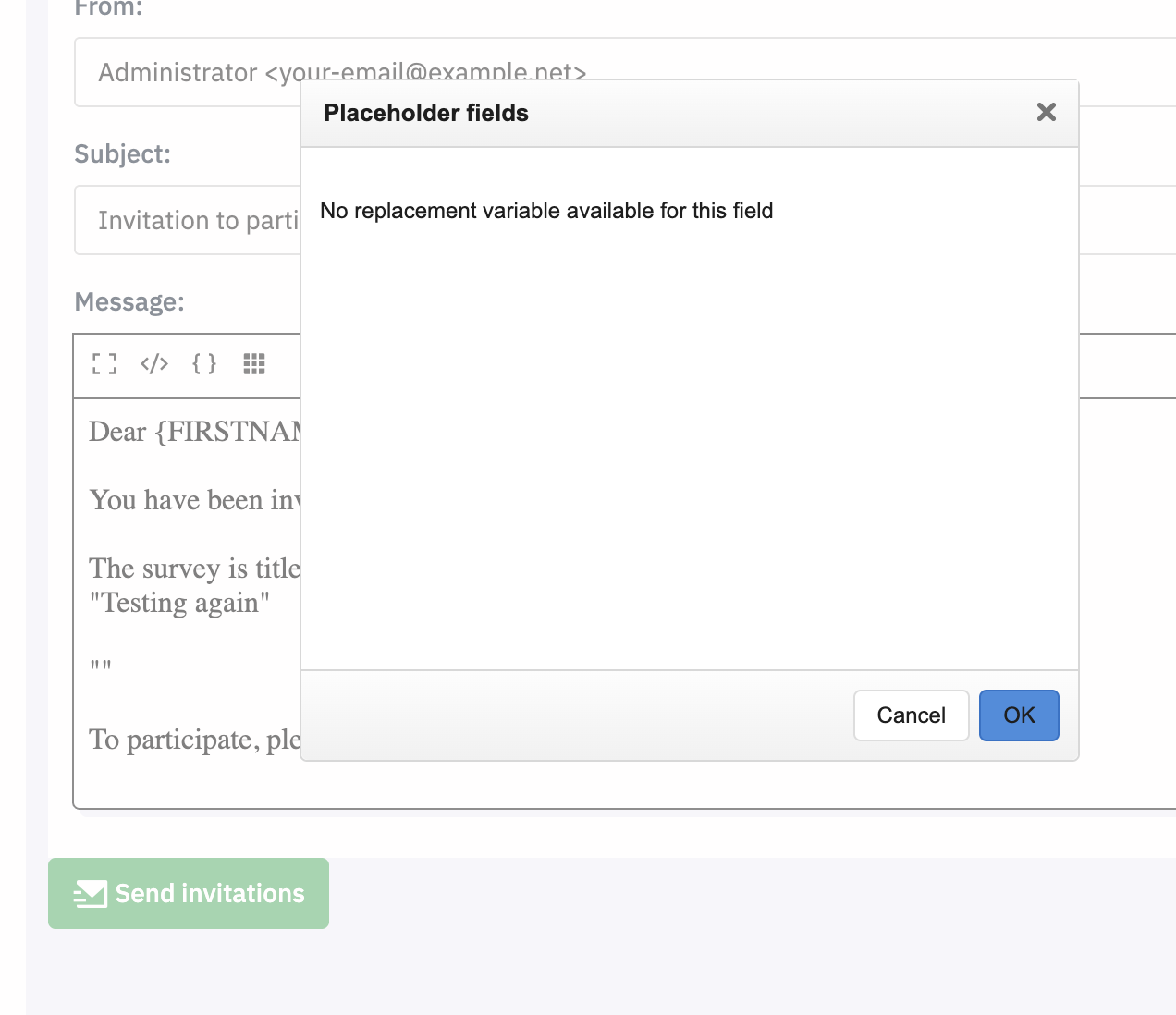This screenshot has height=1015, width=1176.
Task: Click the envelope icon on Send invitations
Action: click(91, 894)
